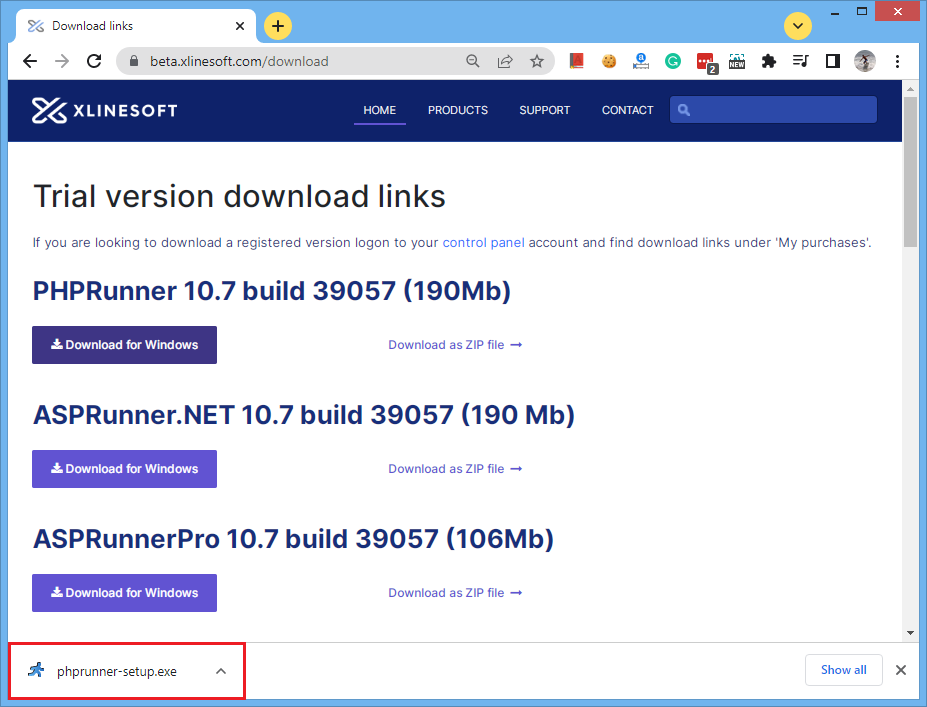
Task: Expand the phprunner-setup.exe download options chevron
Action: 221,671
